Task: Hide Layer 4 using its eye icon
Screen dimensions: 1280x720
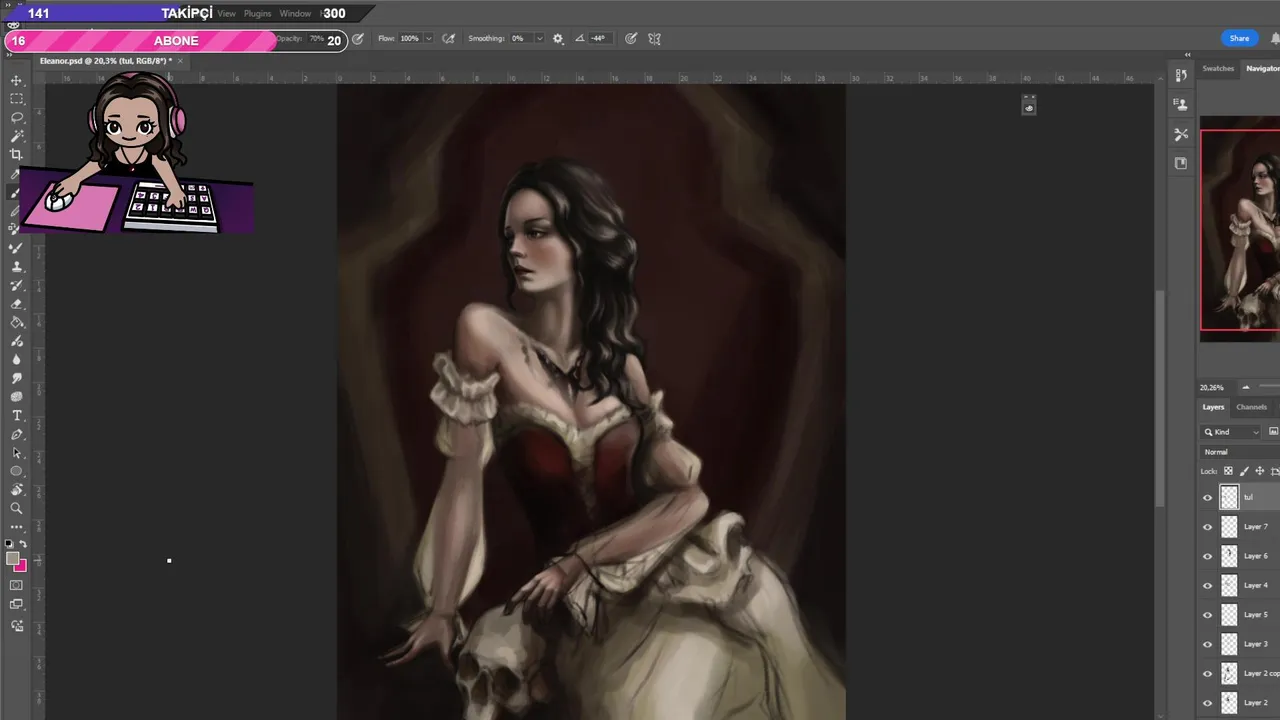Action: coord(1207,586)
